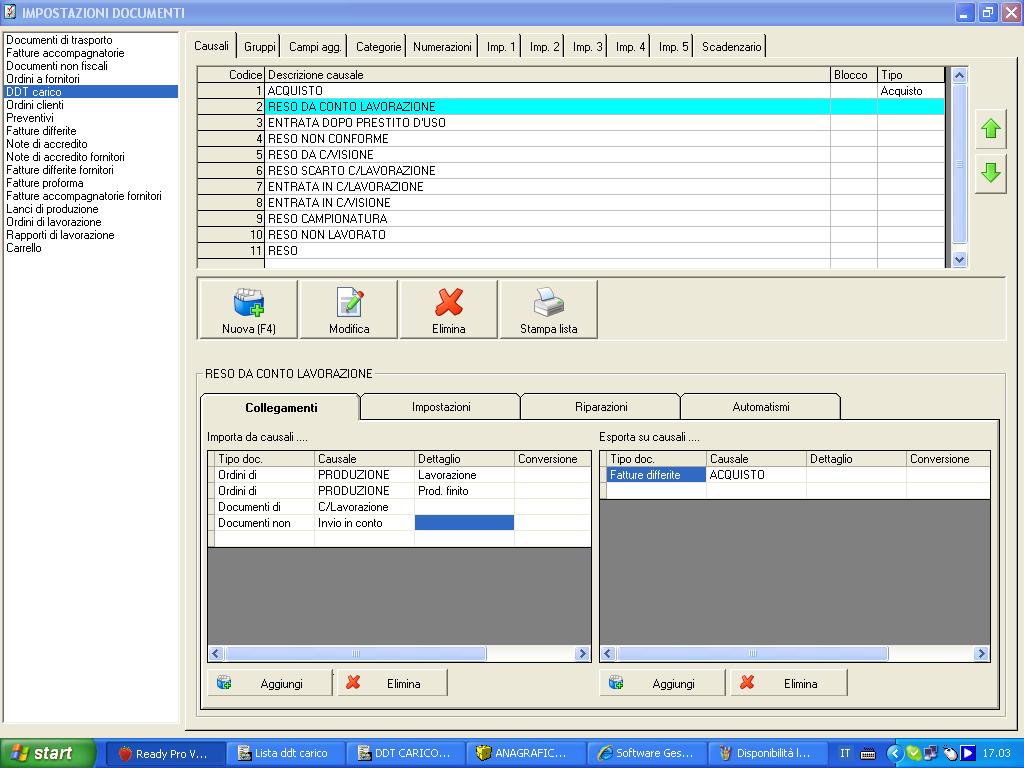Move causale up with green arrow
Image resolution: width=1024 pixels, height=768 pixels.
(990, 130)
